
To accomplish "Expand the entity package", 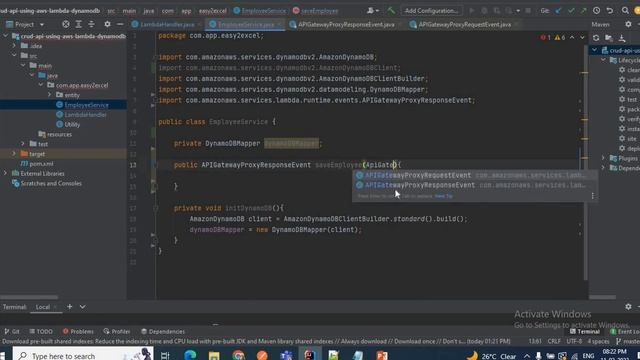I will tap(50, 95).
